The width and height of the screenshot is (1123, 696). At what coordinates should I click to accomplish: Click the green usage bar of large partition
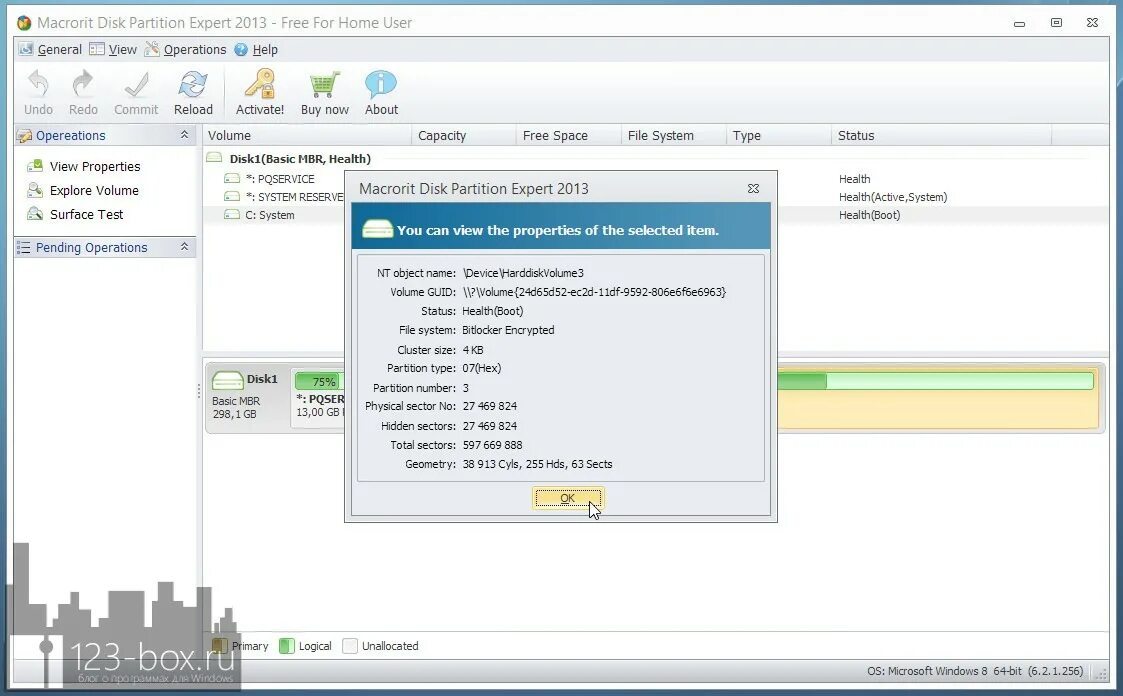click(935, 380)
